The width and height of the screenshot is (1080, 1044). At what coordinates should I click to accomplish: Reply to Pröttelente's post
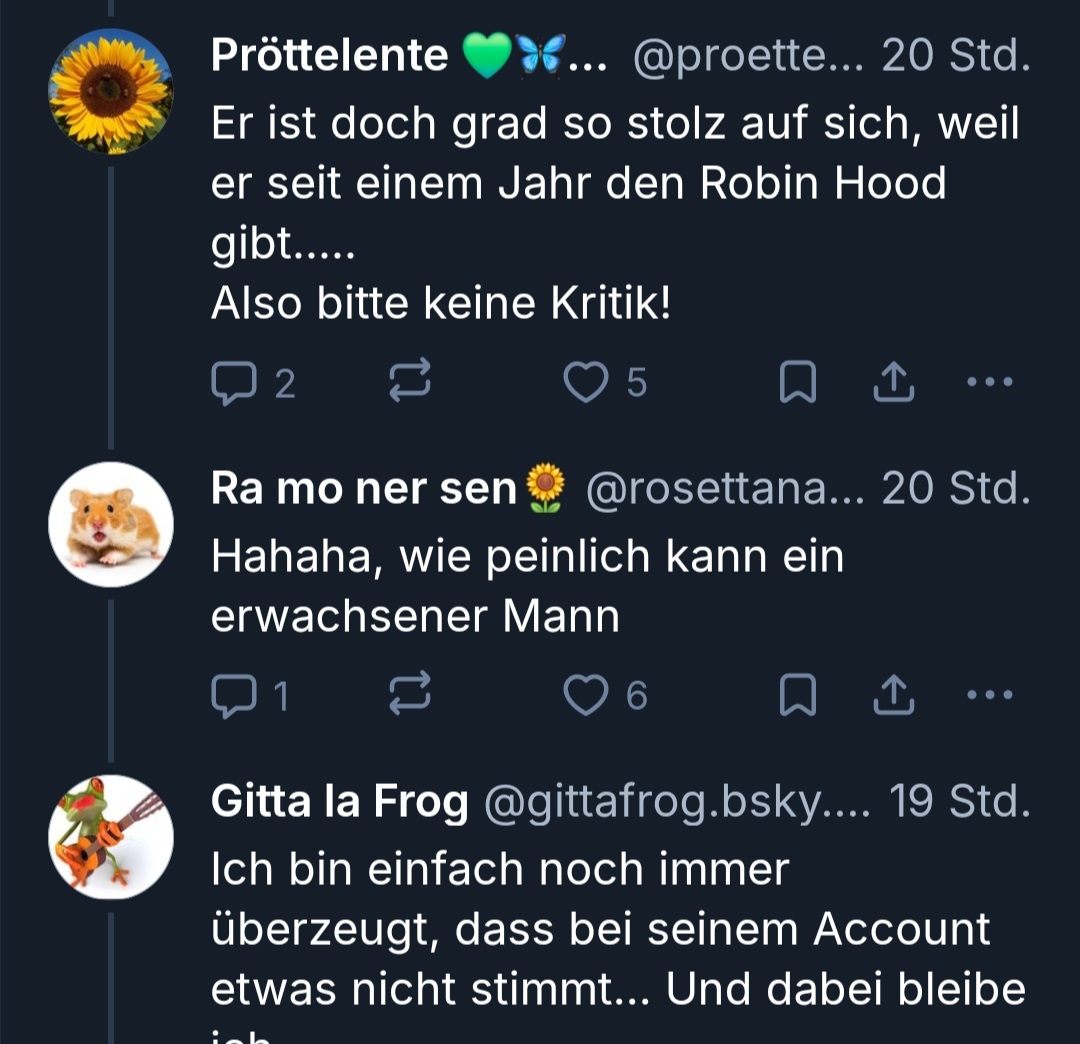(234, 383)
